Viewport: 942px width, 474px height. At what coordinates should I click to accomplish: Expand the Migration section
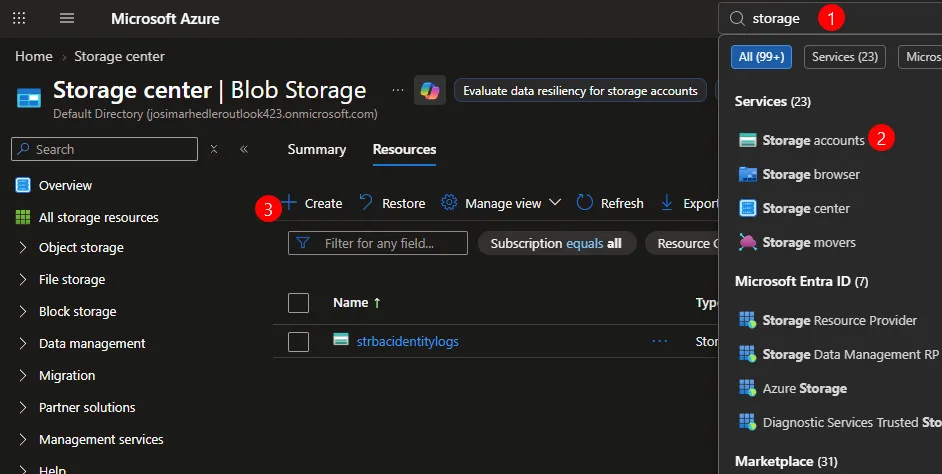click(23, 375)
